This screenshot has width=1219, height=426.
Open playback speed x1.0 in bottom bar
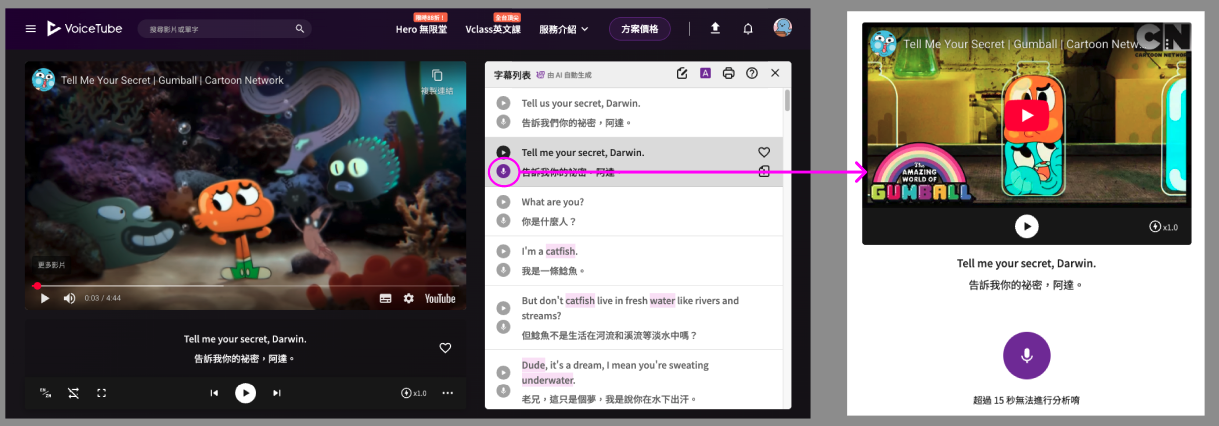[413, 393]
